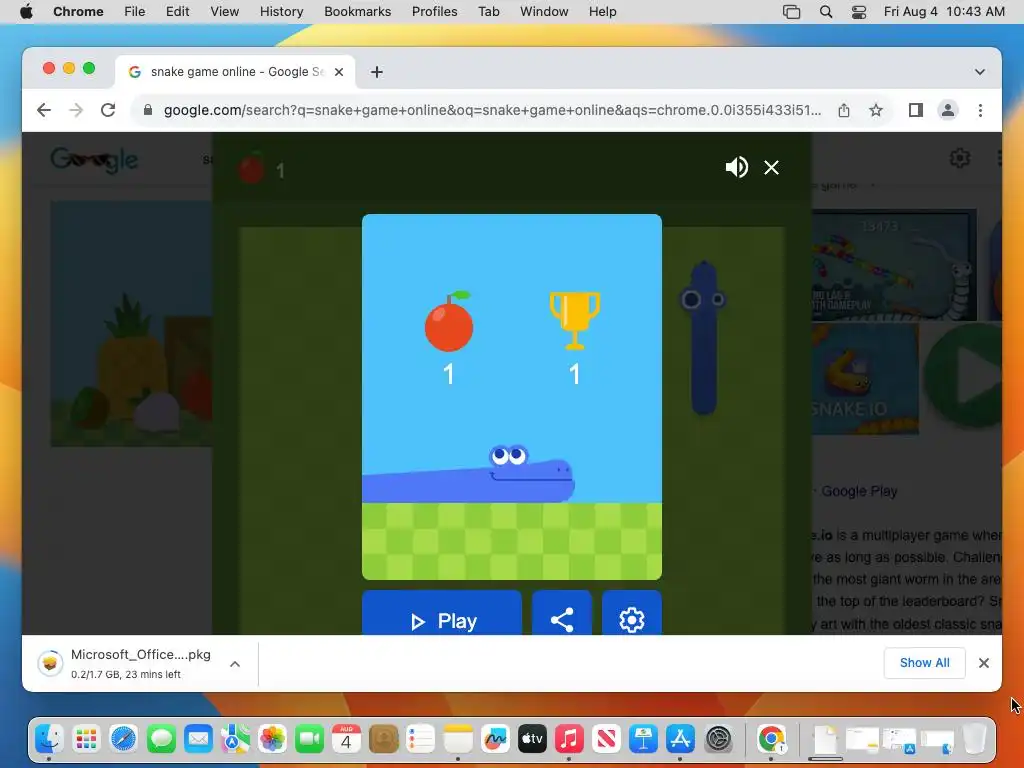The height and width of the screenshot is (768, 1024).
Task: Open the Edit menu
Action: point(177,12)
